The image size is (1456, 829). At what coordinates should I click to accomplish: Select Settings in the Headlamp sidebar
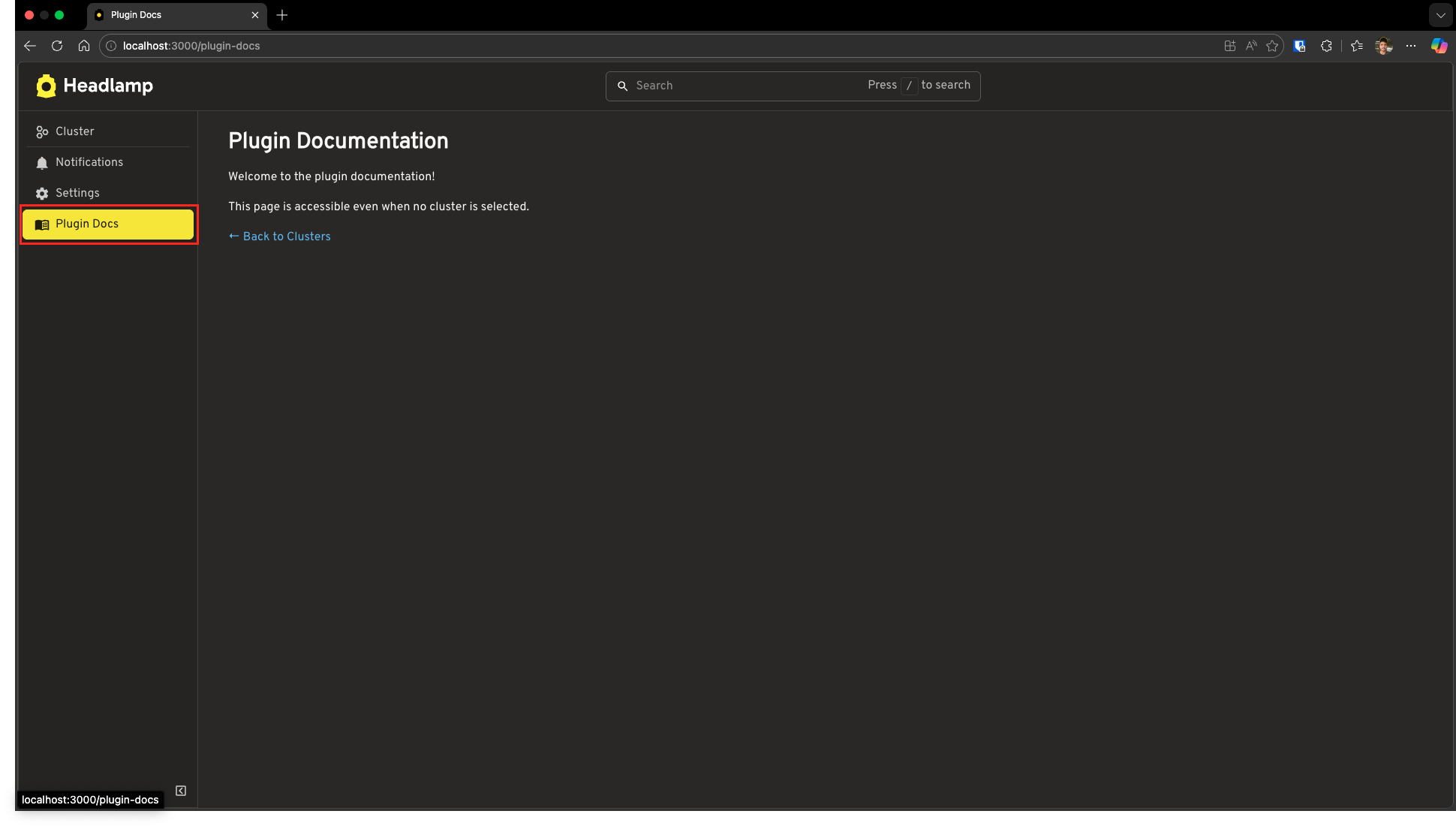pyautogui.click(x=77, y=193)
